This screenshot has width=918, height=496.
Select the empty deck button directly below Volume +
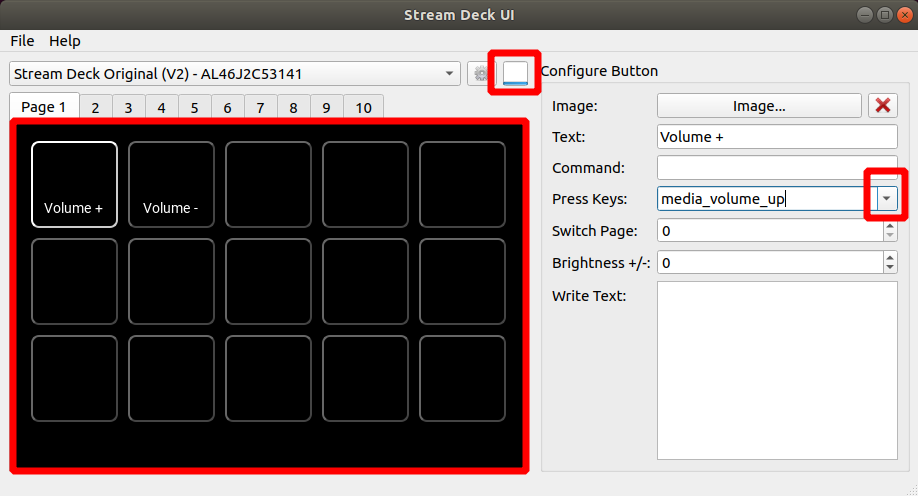pos(74,281)
